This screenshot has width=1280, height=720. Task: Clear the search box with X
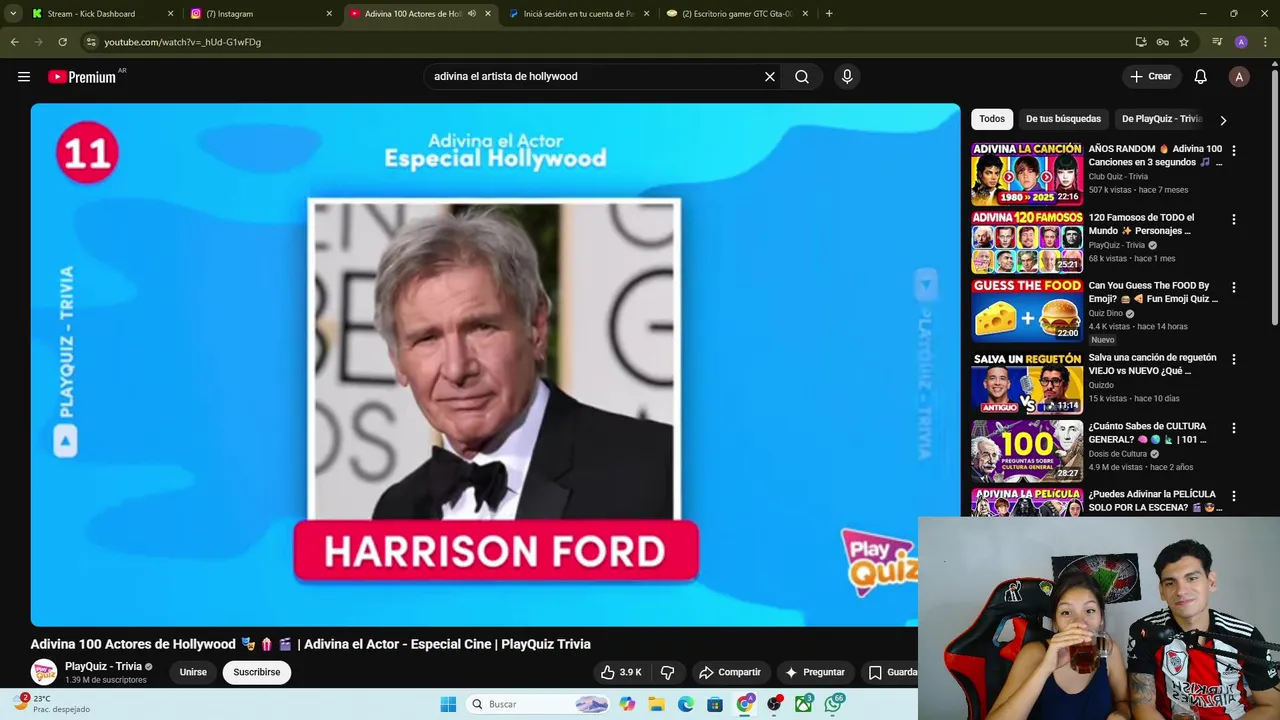(770, 77)
